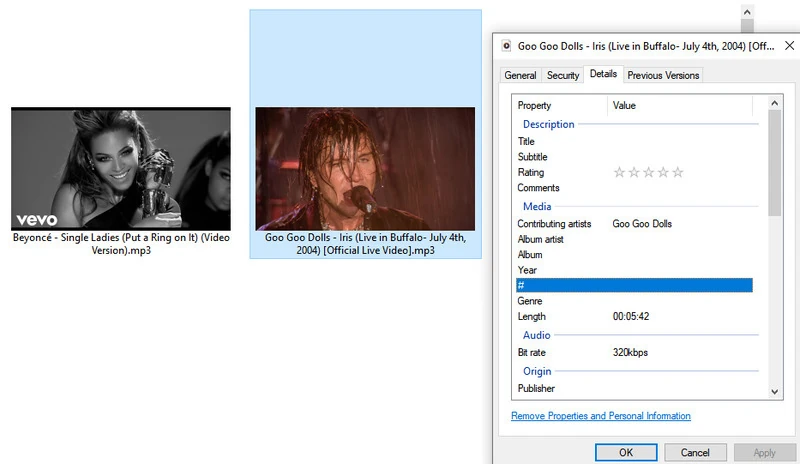Viewport: 800px width, 464px height.
Task: Select the Album property row
Action: click(x=634, y=254)
